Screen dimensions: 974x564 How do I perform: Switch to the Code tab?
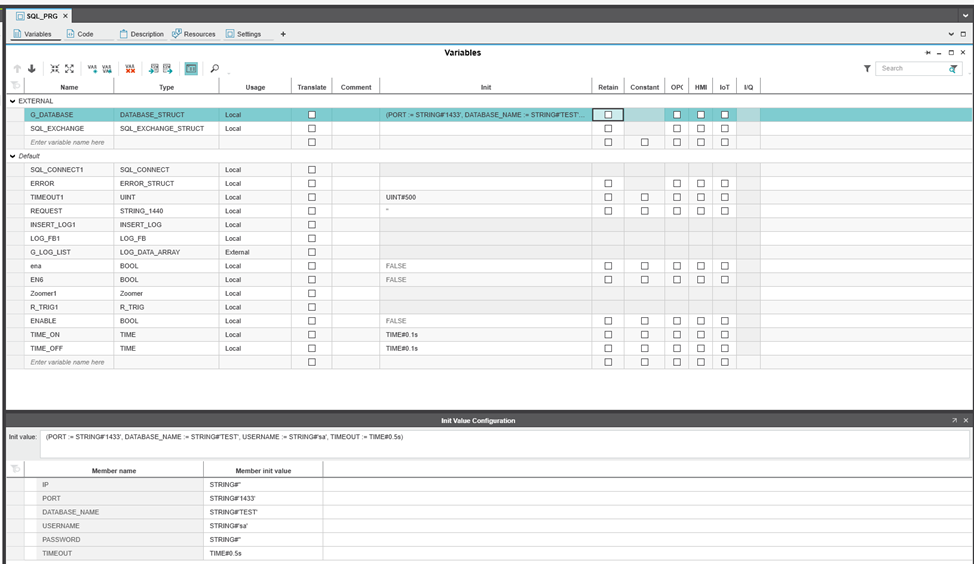[x=80, y=34]
